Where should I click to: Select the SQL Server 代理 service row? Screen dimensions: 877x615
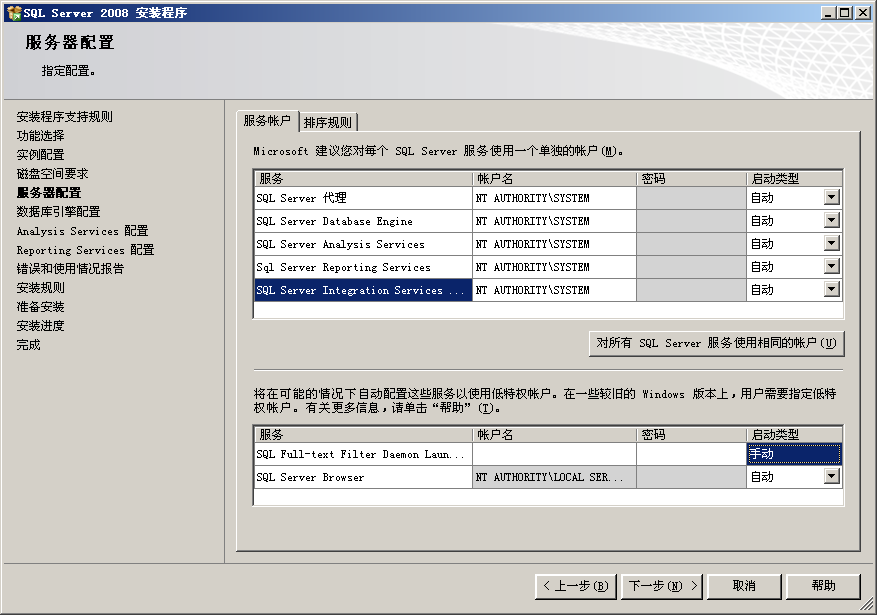(x=364, y=198)
